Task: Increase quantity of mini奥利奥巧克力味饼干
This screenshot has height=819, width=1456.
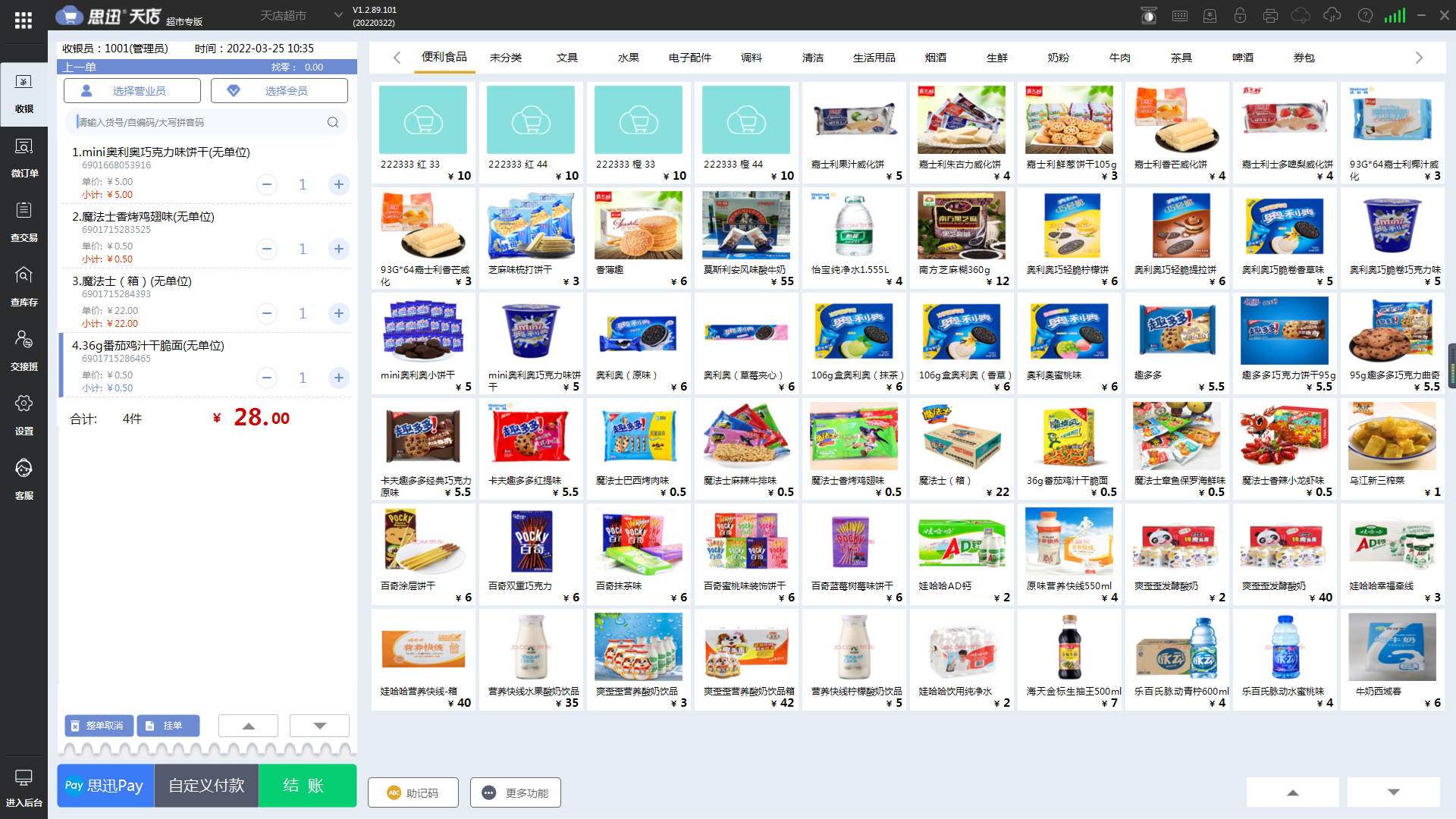Action: point(339,184)
